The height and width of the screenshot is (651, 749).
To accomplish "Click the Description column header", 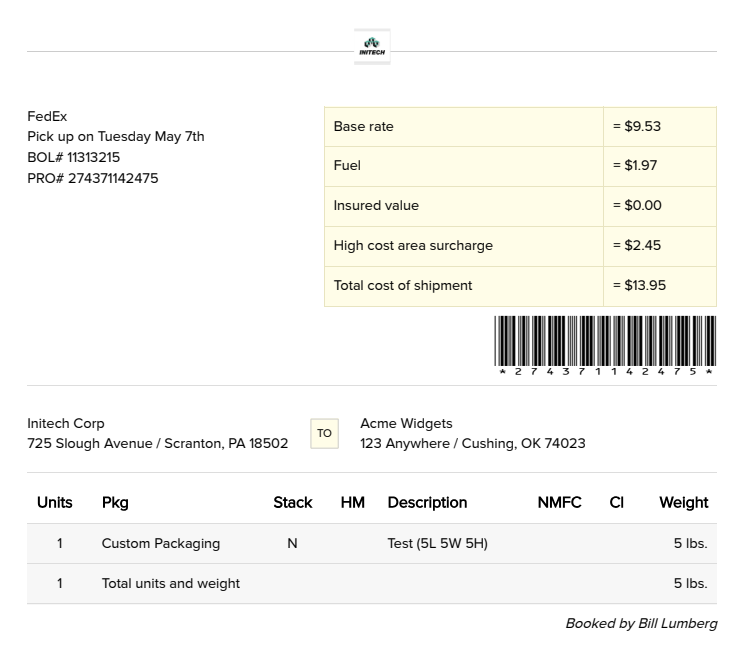I will [x=427, y=502].
